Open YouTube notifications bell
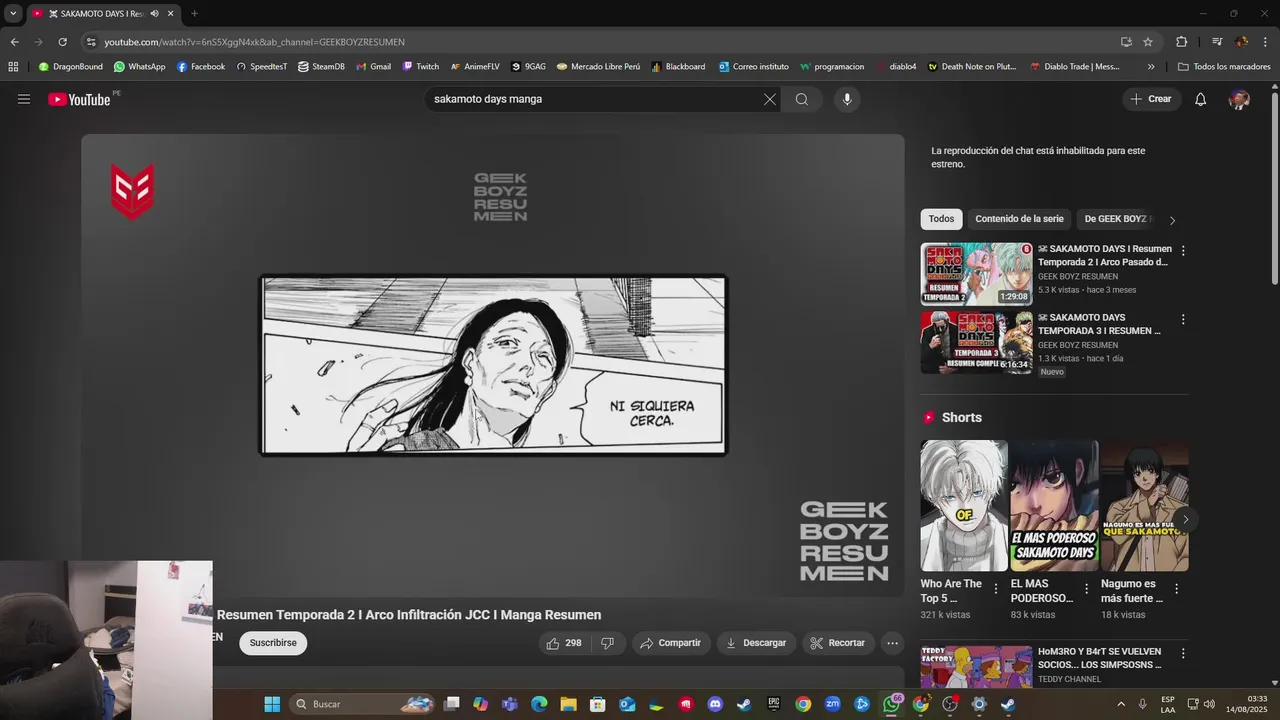The height and width of the screenshot is (720, 1280). click(x=1201, y=99)
